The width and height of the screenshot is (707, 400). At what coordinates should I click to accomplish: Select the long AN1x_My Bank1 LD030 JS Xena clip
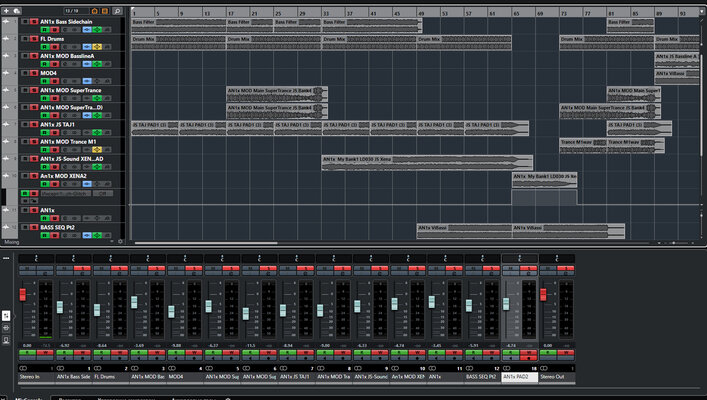[x=427, y=163]
